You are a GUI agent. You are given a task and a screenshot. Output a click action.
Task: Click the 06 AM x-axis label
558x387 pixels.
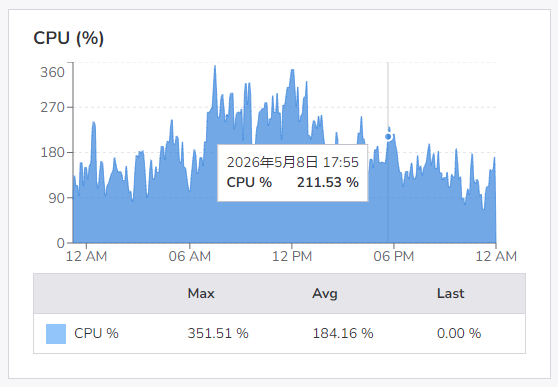(x=190, y=256)
